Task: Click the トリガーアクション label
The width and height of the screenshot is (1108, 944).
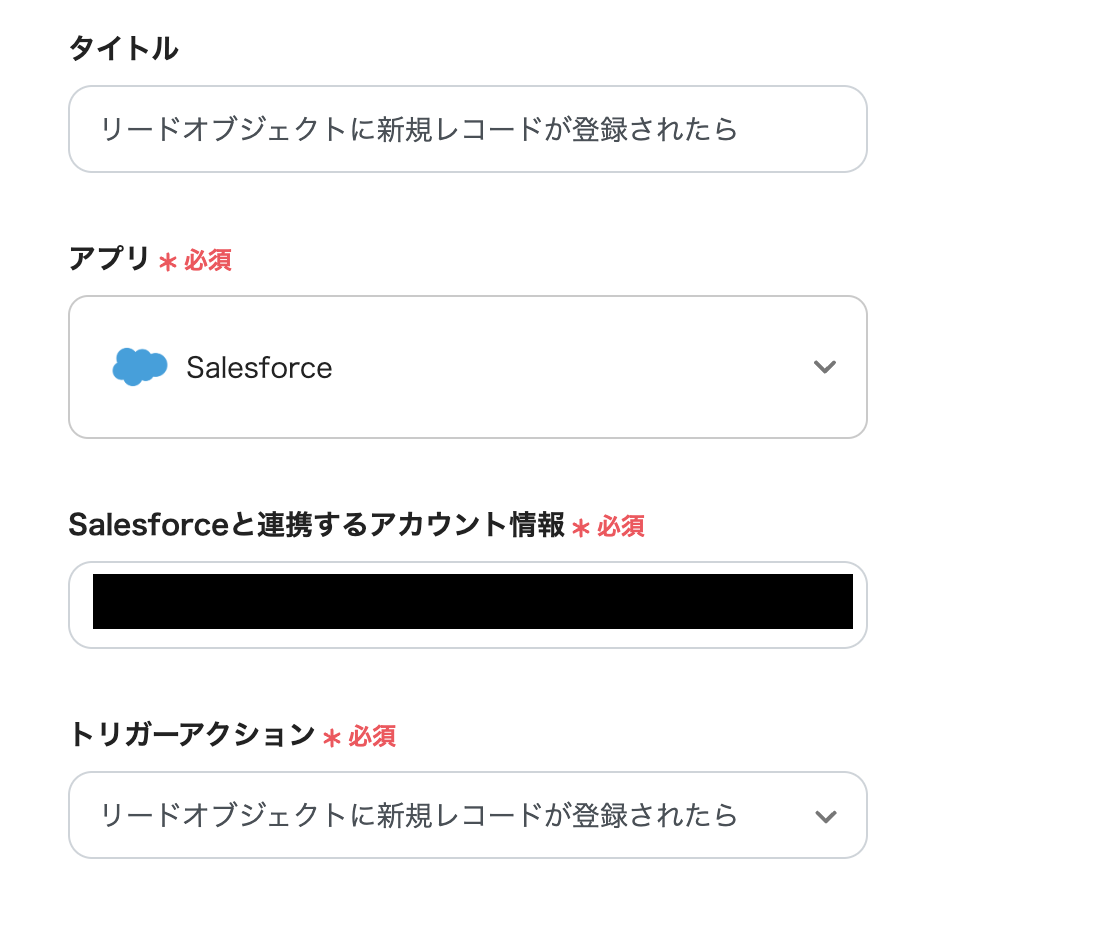Action: [191, 735]
